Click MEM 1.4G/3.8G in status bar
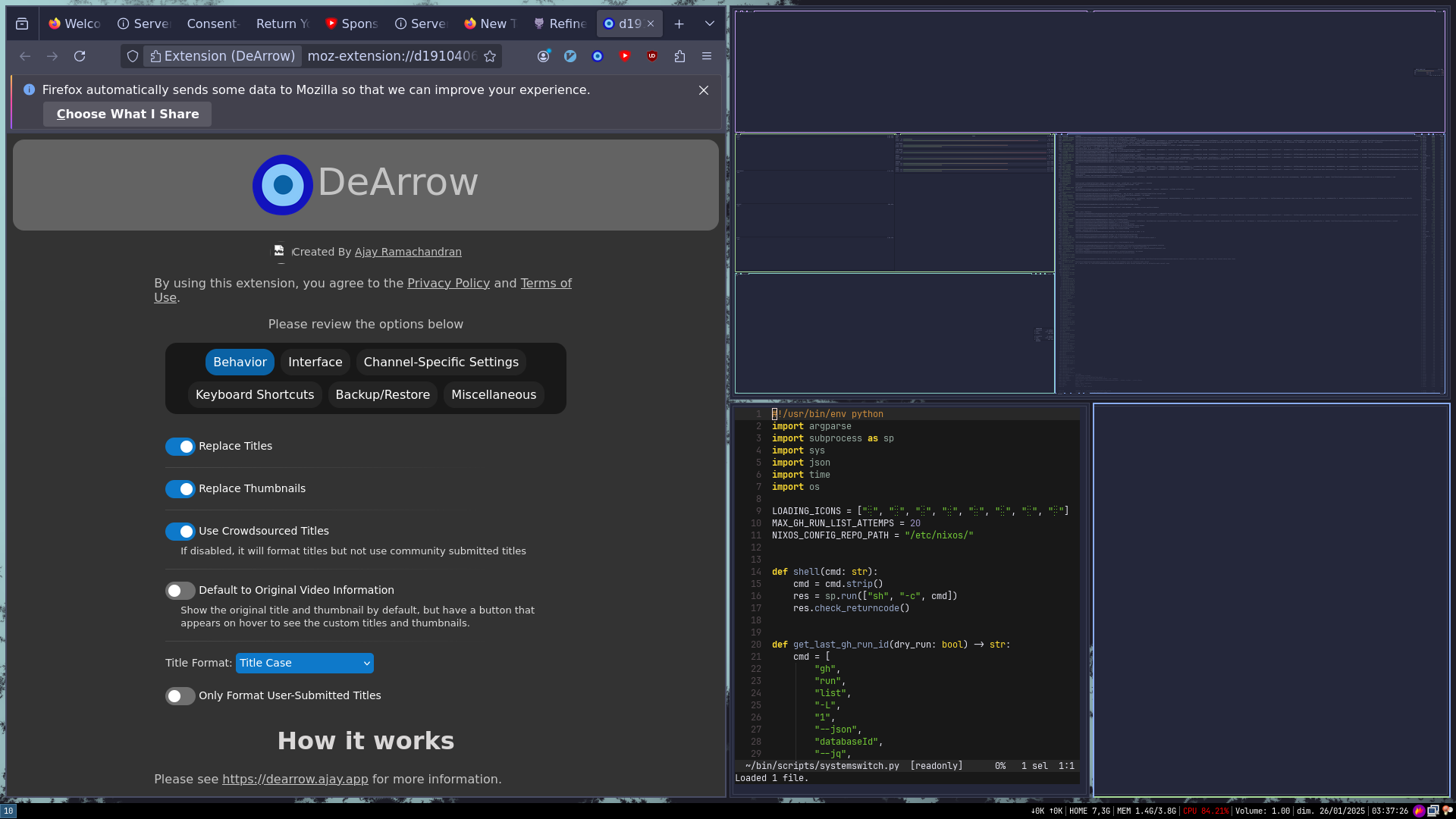Screen dimensions: 1456x819 [1147, 811]
